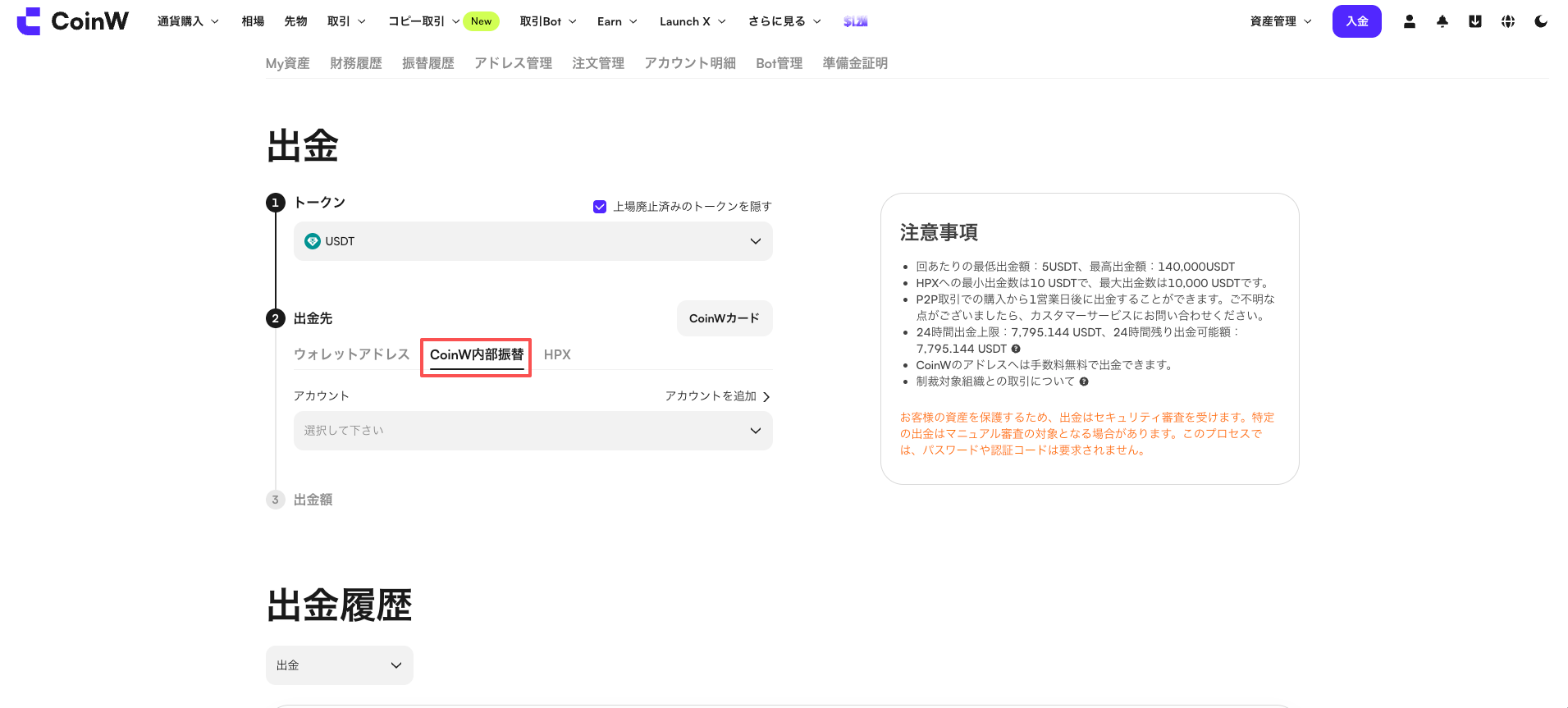
Task: Open the アドレス管理 tab
Action: point(514,63)
